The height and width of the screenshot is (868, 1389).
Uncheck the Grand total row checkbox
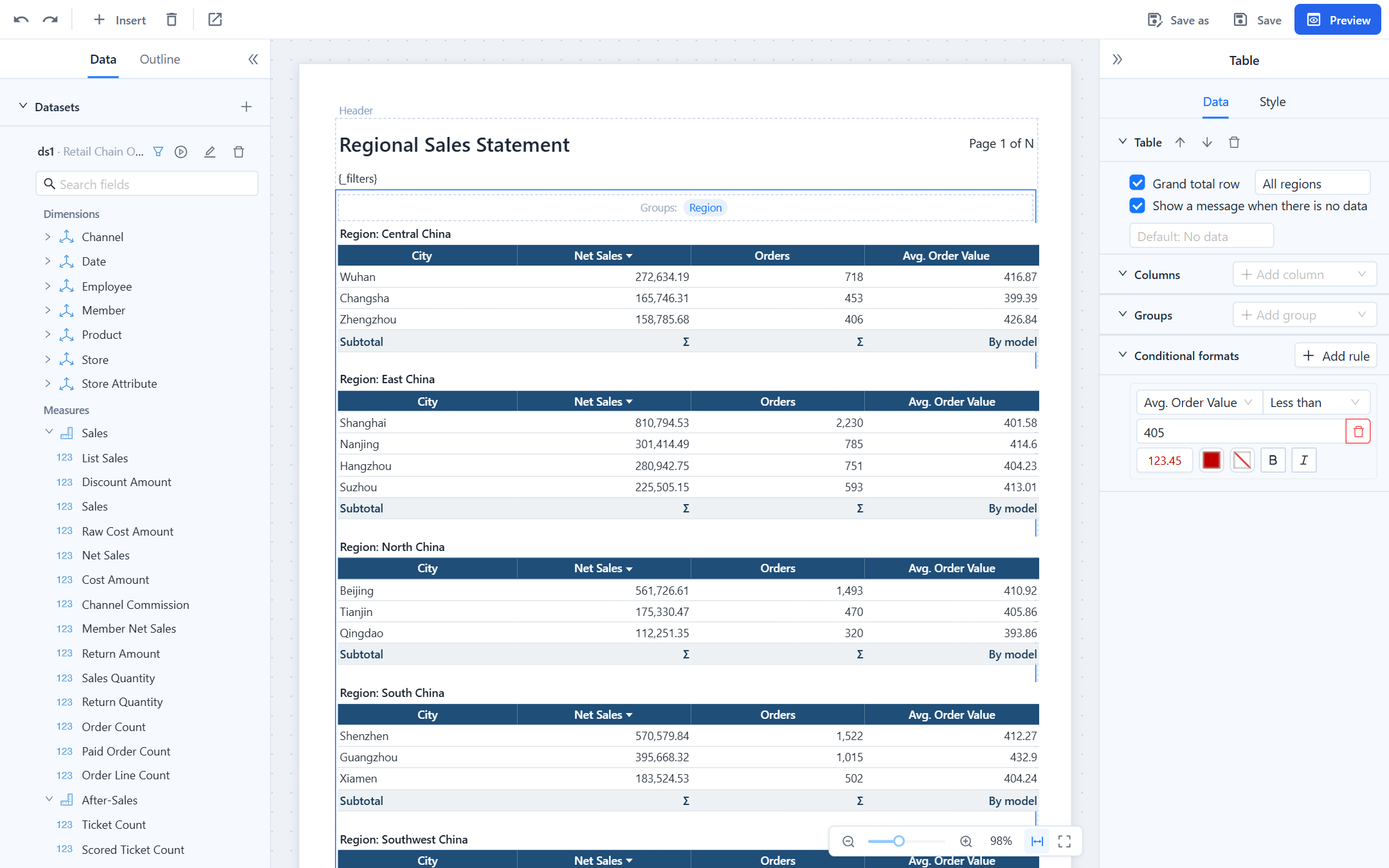click(1138, 183)
